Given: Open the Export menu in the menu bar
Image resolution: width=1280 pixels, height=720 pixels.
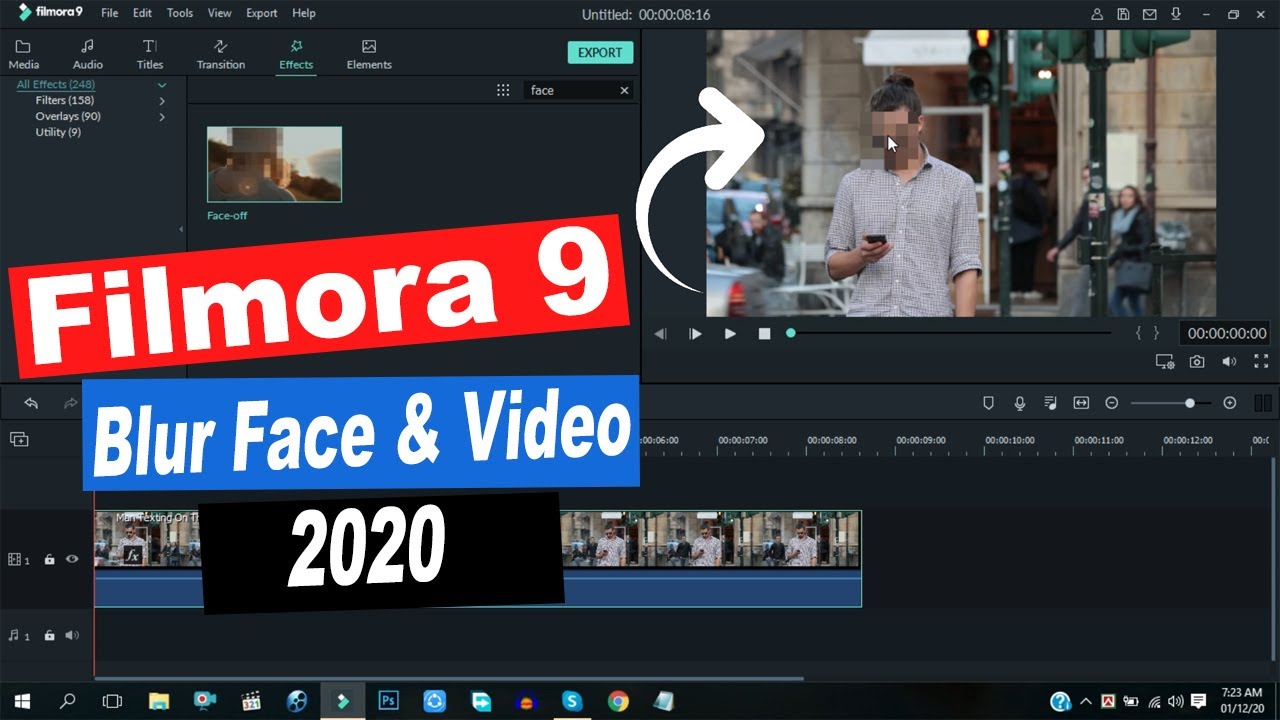Looking at the screenshot, I should [x=261, y=13].
